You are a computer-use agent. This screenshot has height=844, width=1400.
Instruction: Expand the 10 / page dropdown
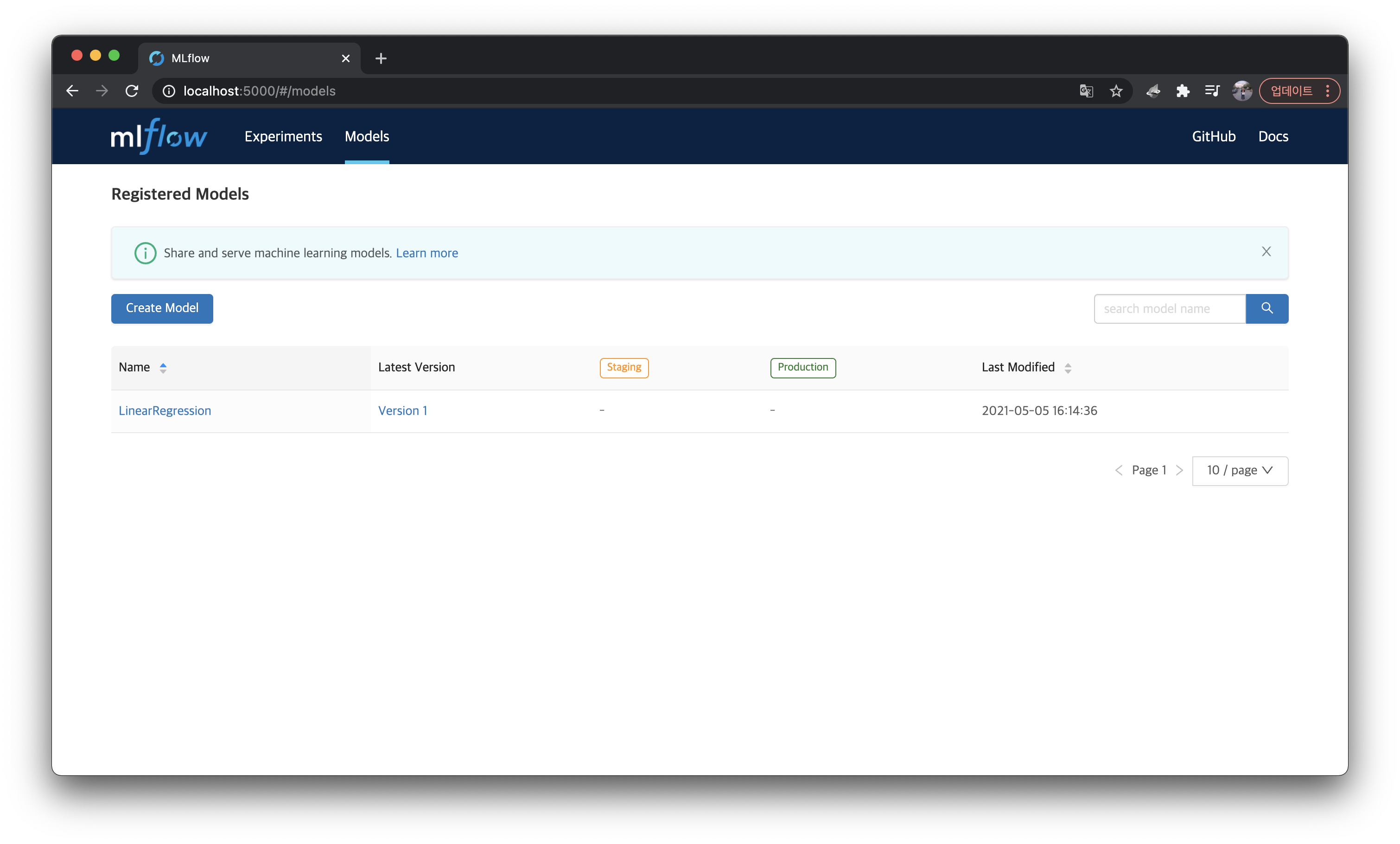(x=1239, y=471)
